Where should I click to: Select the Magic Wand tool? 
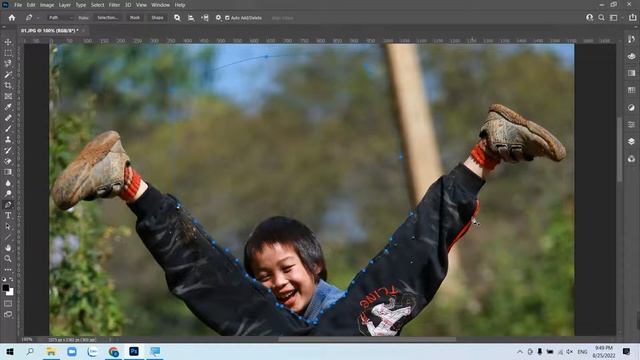pyautogui.click(x=8, y=75)
